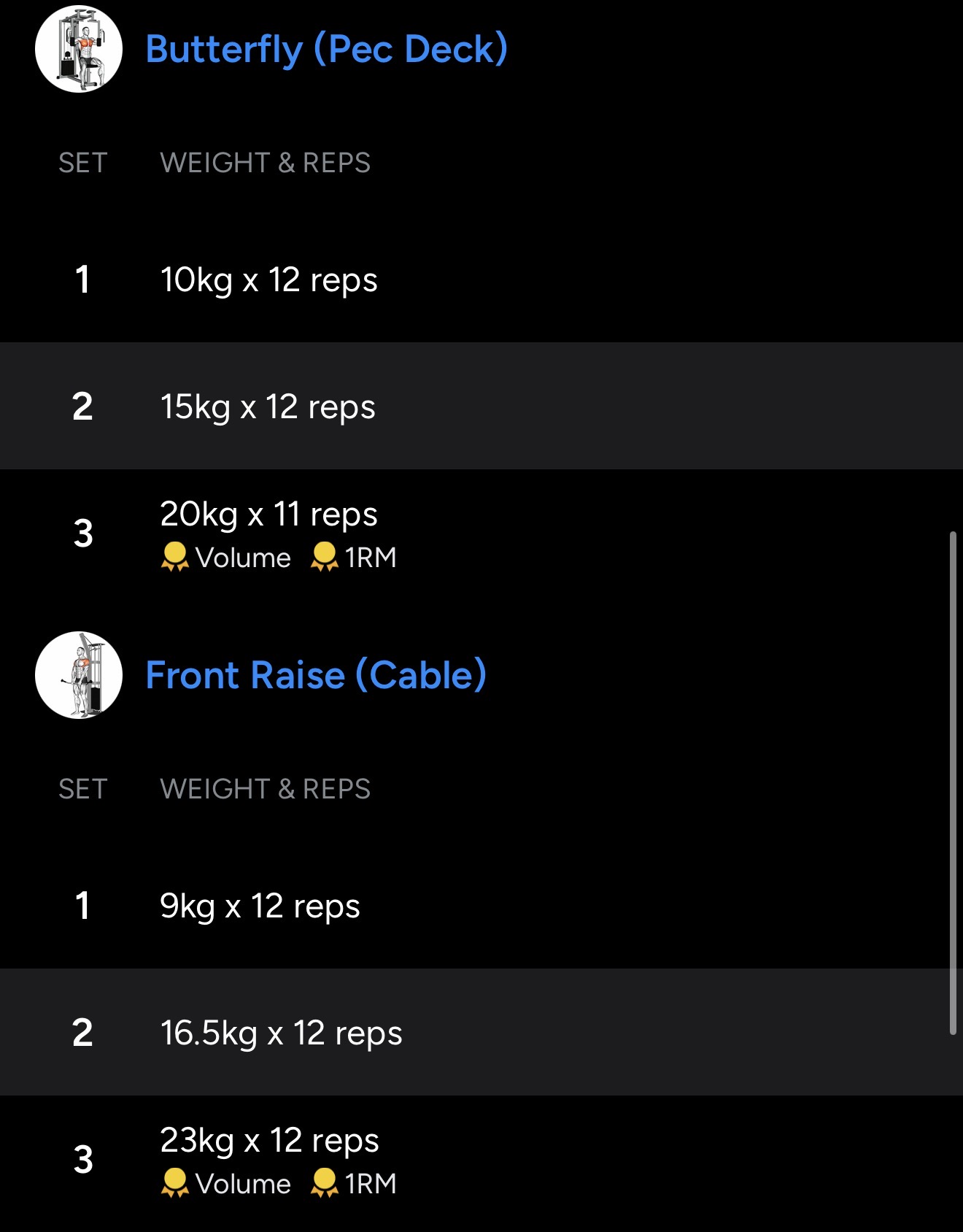Tap the Butterfly (Pec Deck) exercise thumbnail
This screenshot has height=1232, width=963.
(79, 49)
